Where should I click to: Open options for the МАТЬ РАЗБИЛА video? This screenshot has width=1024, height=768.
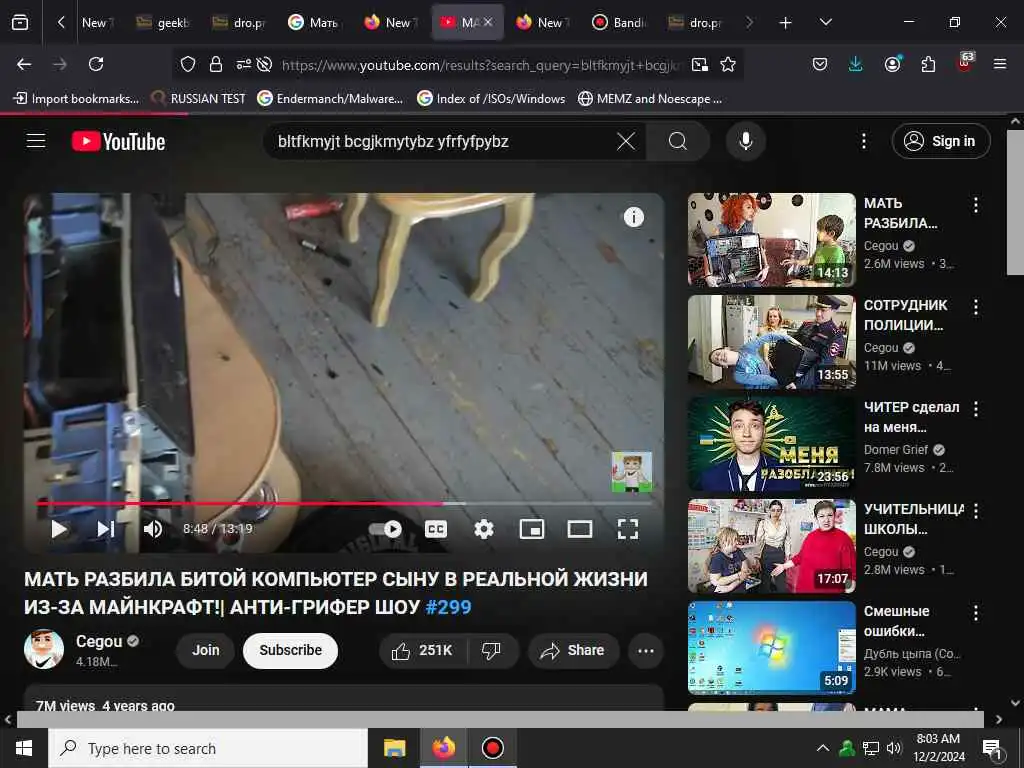tap(976, 205)
